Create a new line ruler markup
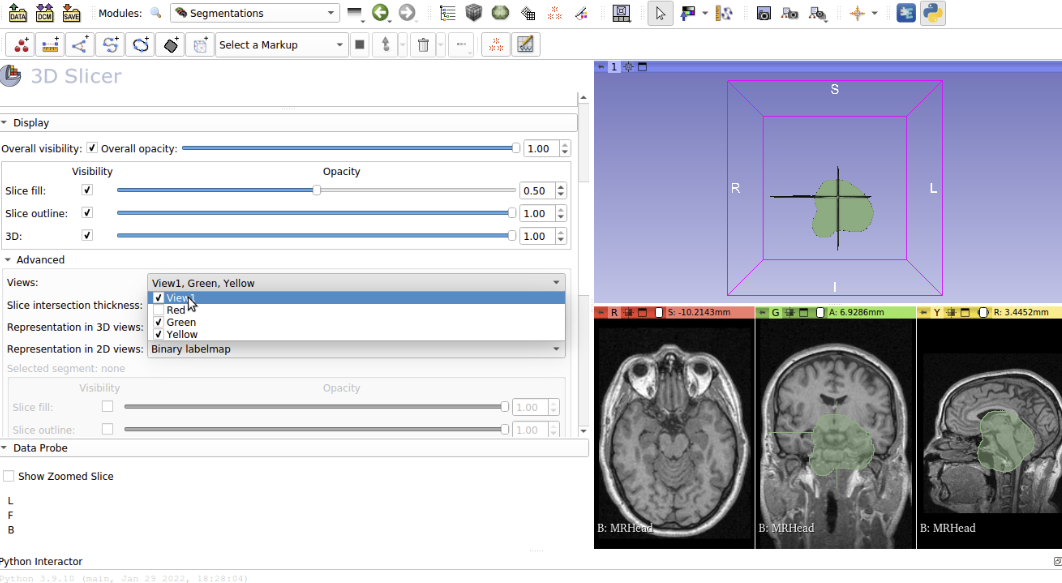Image resolution: width=1062 pixels, height=583 pixels. click(x=50, y=45)
